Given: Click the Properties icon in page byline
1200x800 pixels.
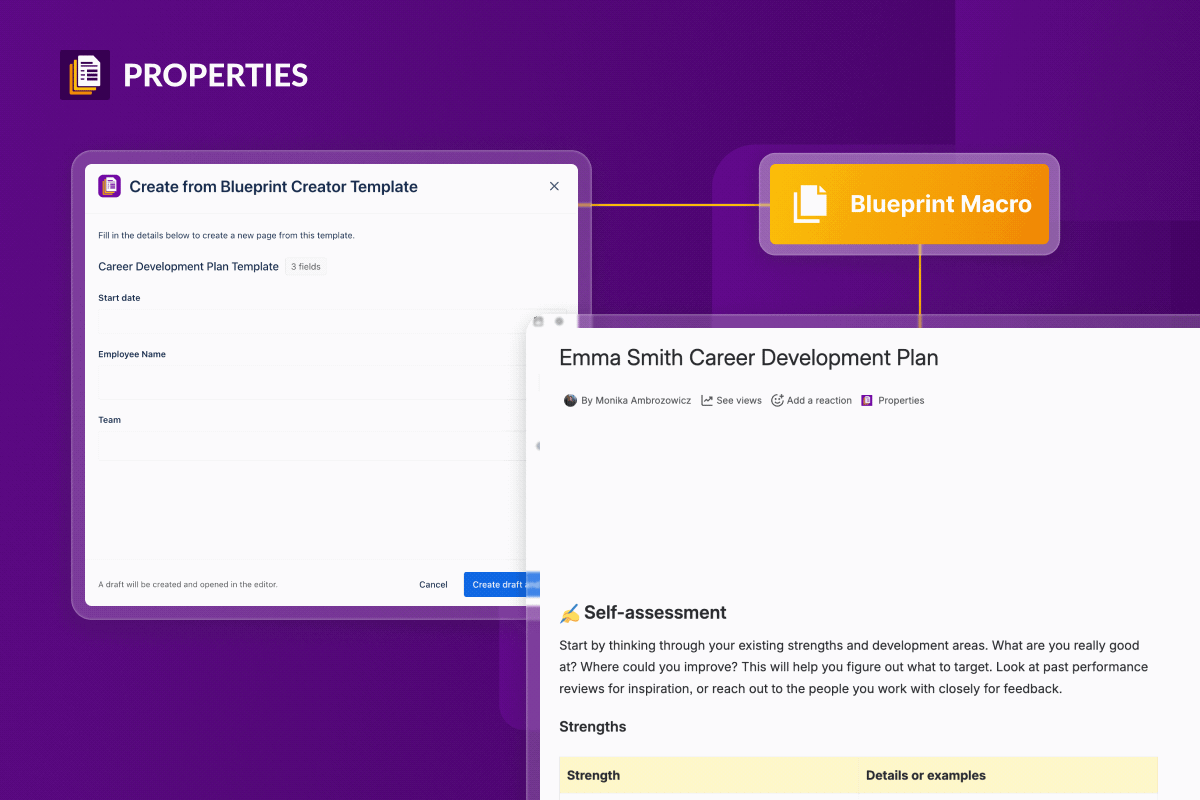Looking at the screenshot, I should [867, 400].
